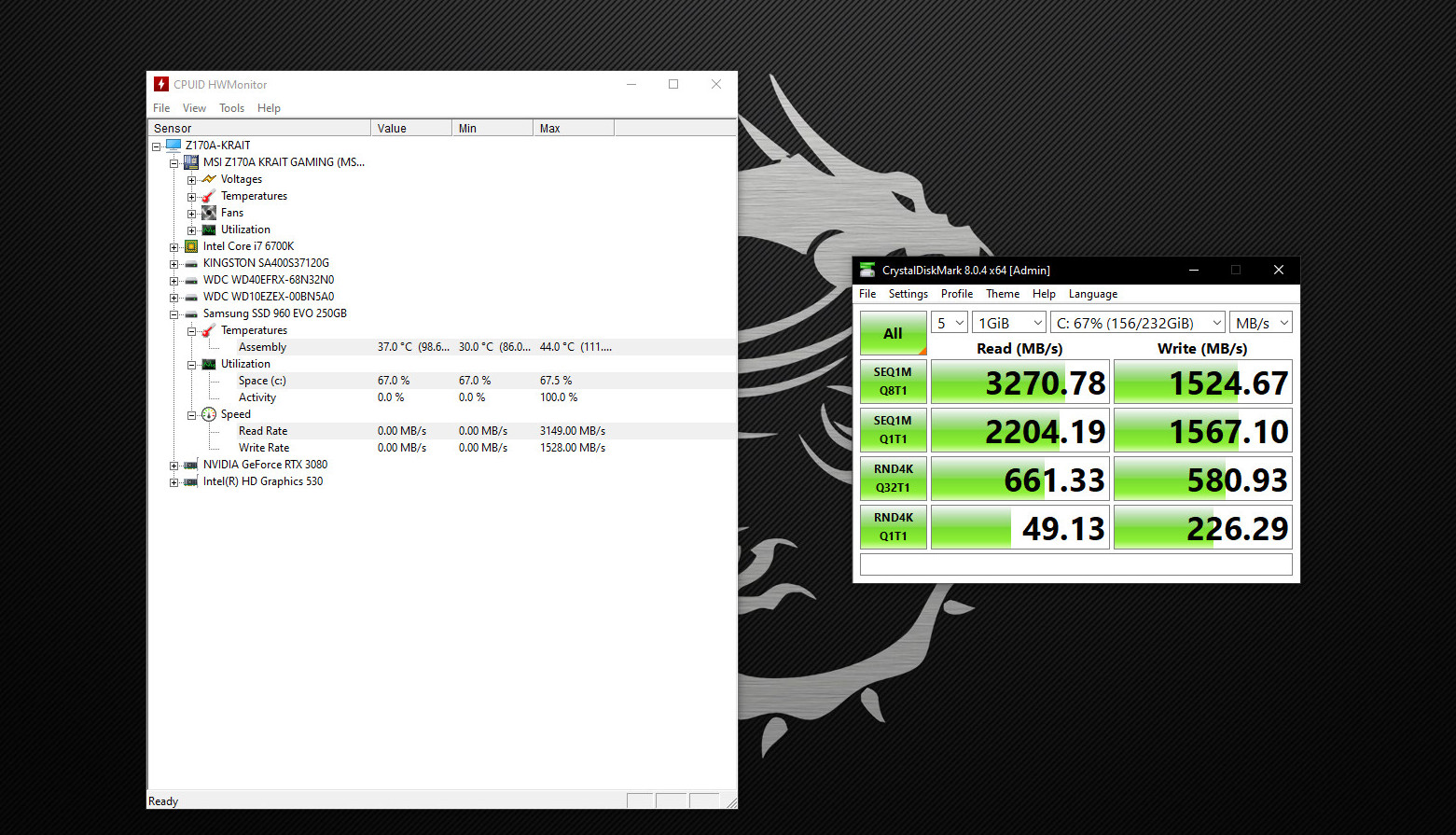Collapse the Samsung SSD 960 EVO node
This screenshot has height=835, width=1456.
click(174, 314)
